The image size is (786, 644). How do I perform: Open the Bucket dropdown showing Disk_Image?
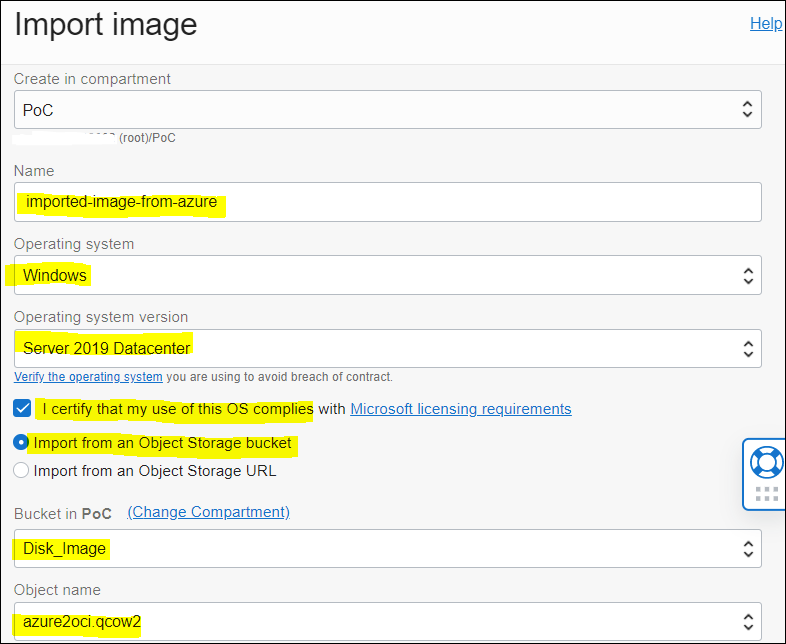[x=387, y=548]
